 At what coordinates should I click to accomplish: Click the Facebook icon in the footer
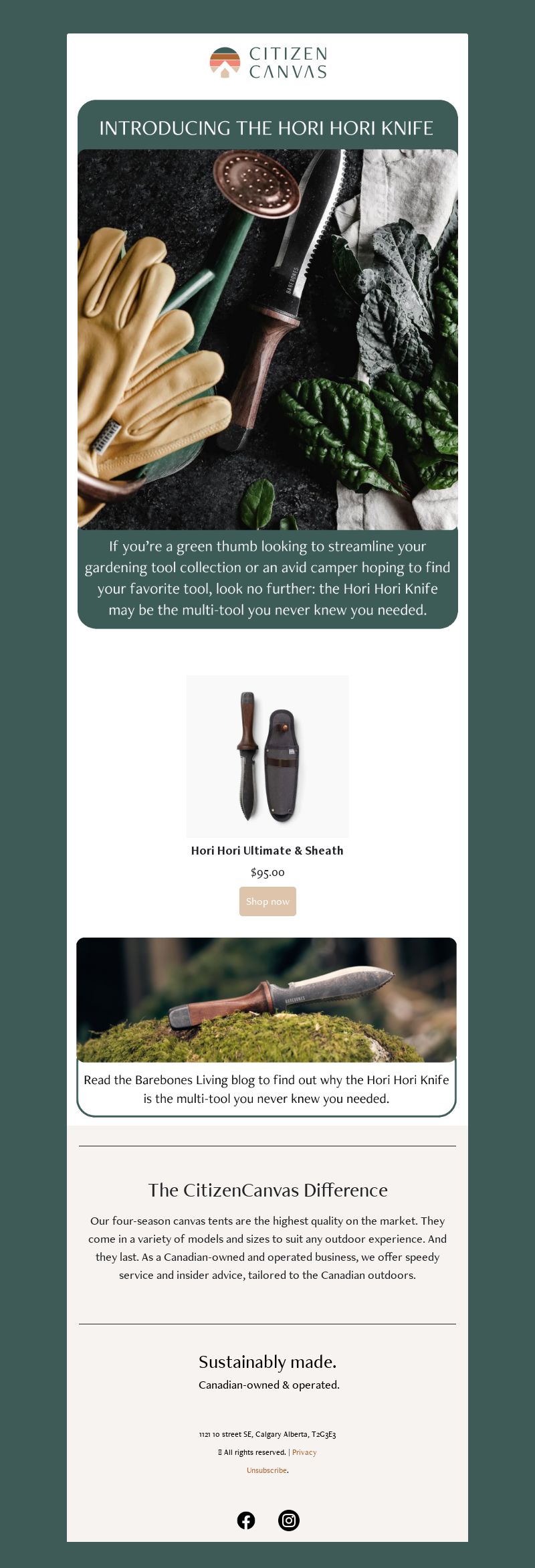[x=246, y=1520]
